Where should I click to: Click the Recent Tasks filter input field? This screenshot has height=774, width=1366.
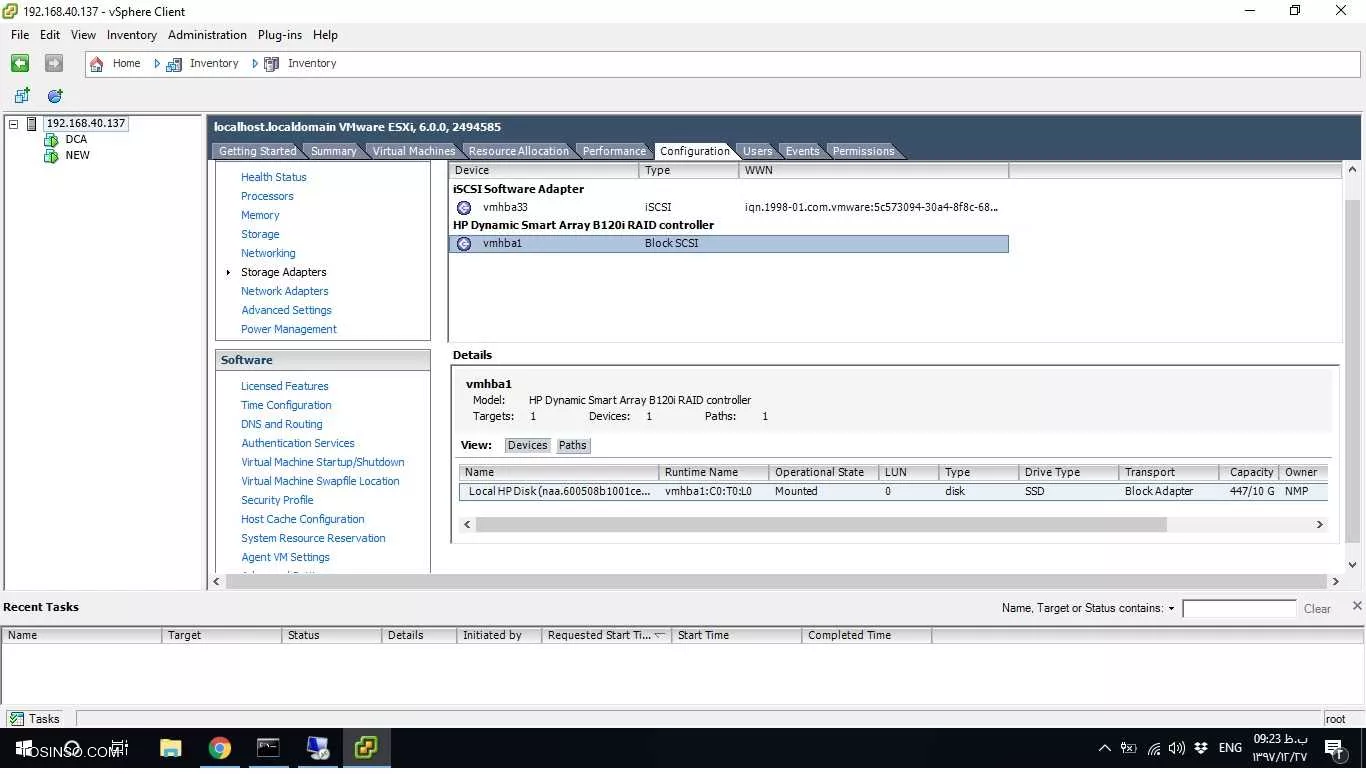tap(1239, 608)
